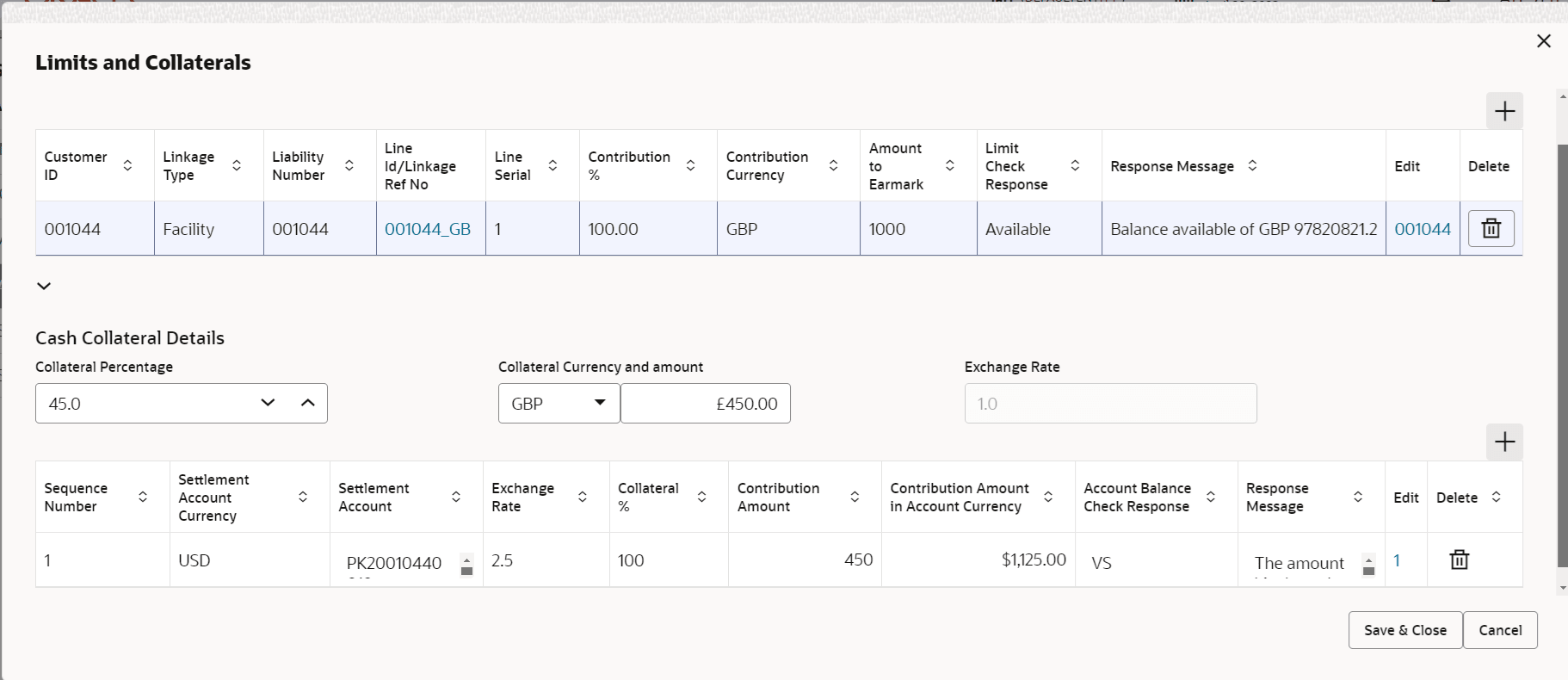Click the add row plus icon for cash collateral
Viewport: 1568px width, 680px height.
pyautogui.click(x=1504, y=442)
